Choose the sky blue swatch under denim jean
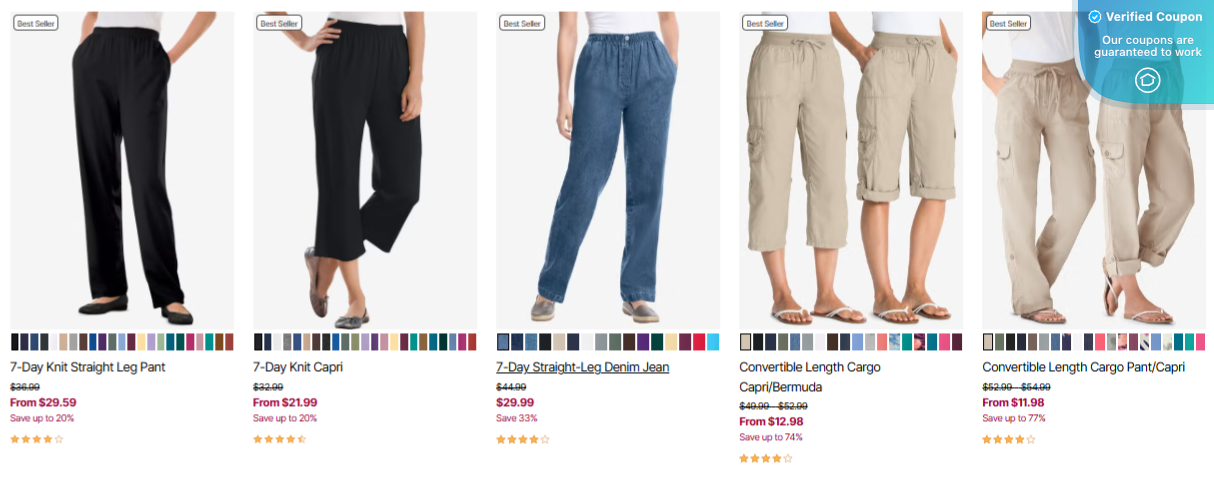Viewport: 1214px width, 479px height. click(x=713, y=342)
